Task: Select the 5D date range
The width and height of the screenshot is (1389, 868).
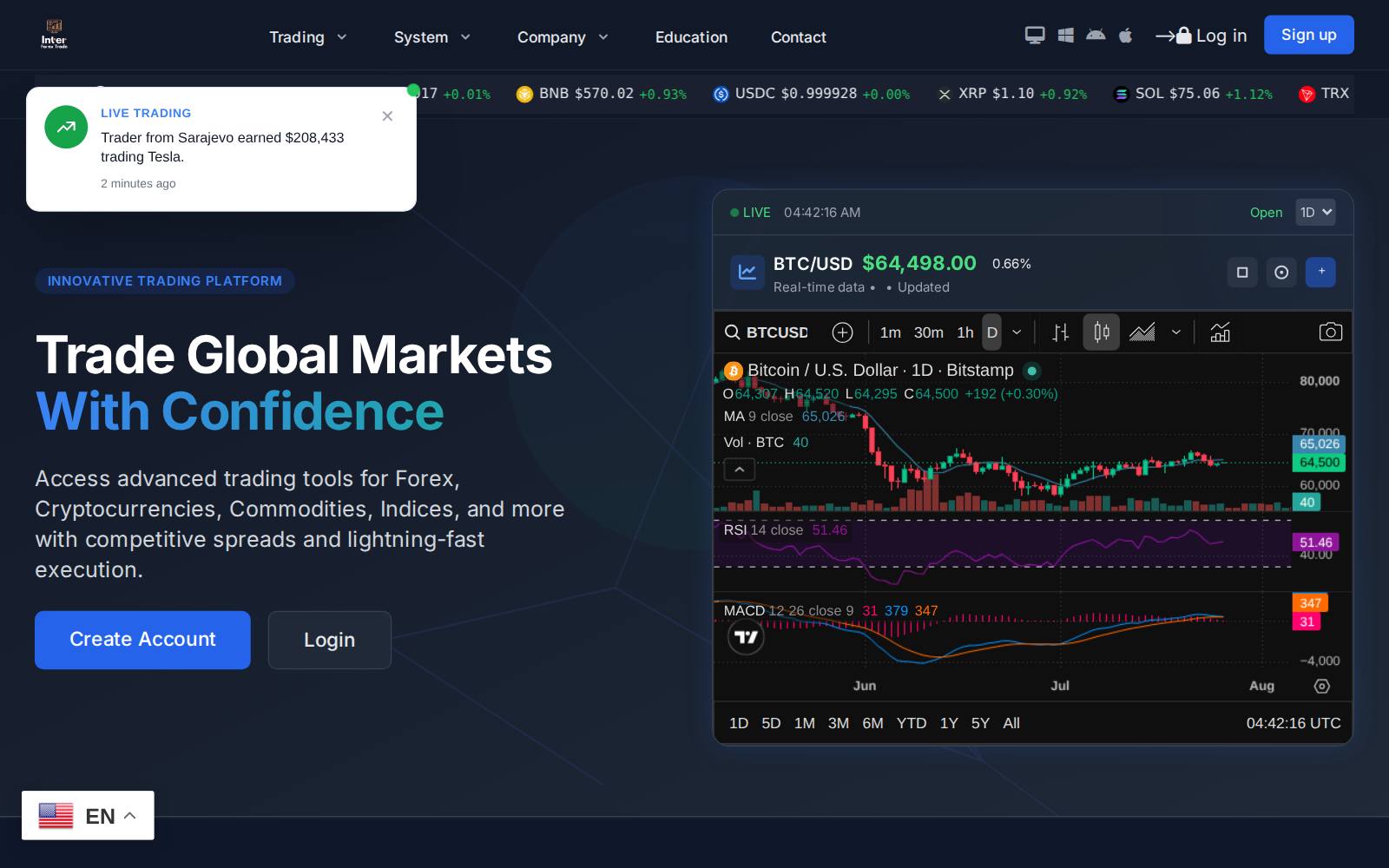Action: [x=771, y=723]
